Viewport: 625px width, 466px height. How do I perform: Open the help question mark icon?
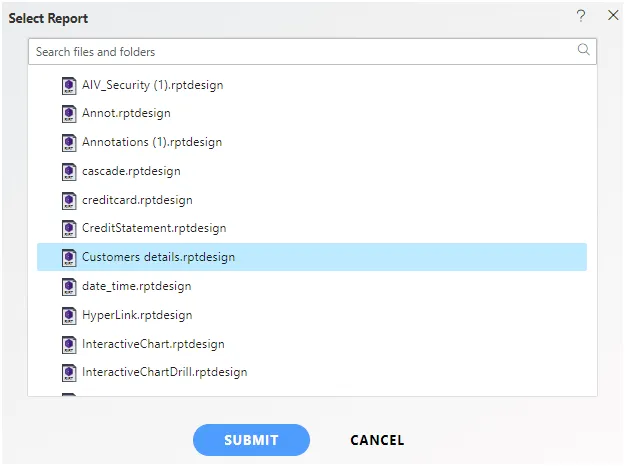point(581,16)
